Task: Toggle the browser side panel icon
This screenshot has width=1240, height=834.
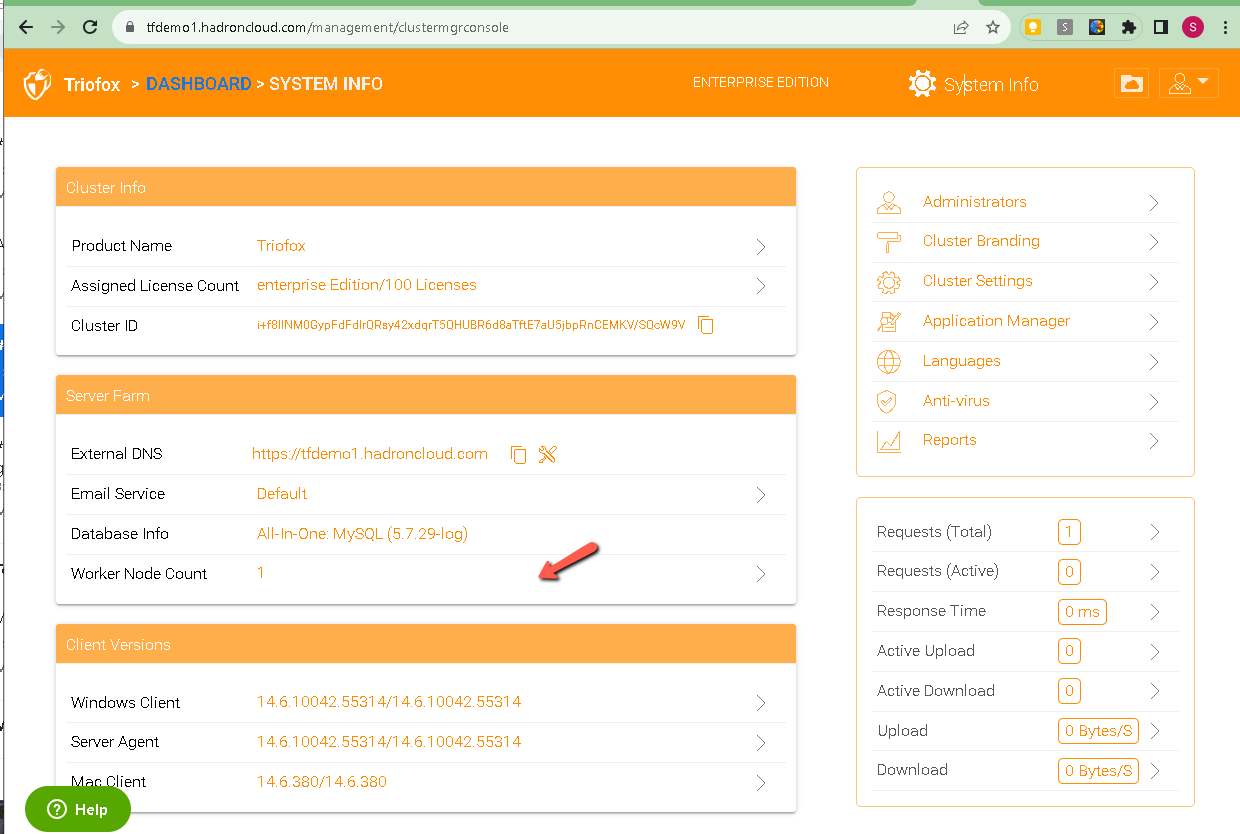Action: coord(1160,27)
